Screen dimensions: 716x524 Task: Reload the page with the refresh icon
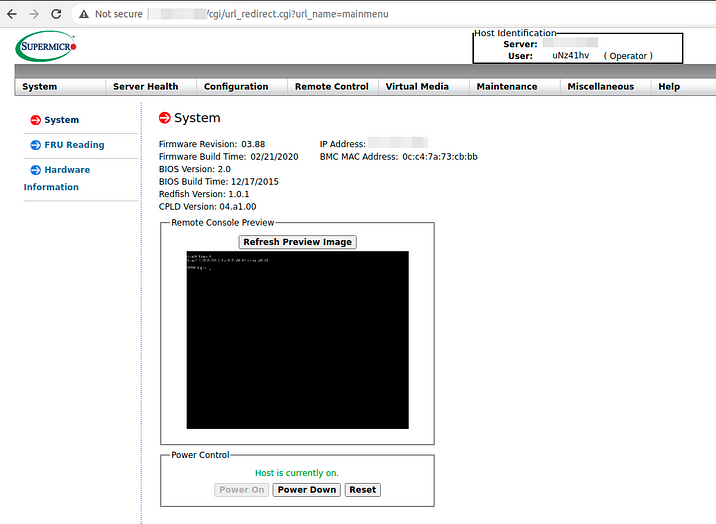pos(56,14)
